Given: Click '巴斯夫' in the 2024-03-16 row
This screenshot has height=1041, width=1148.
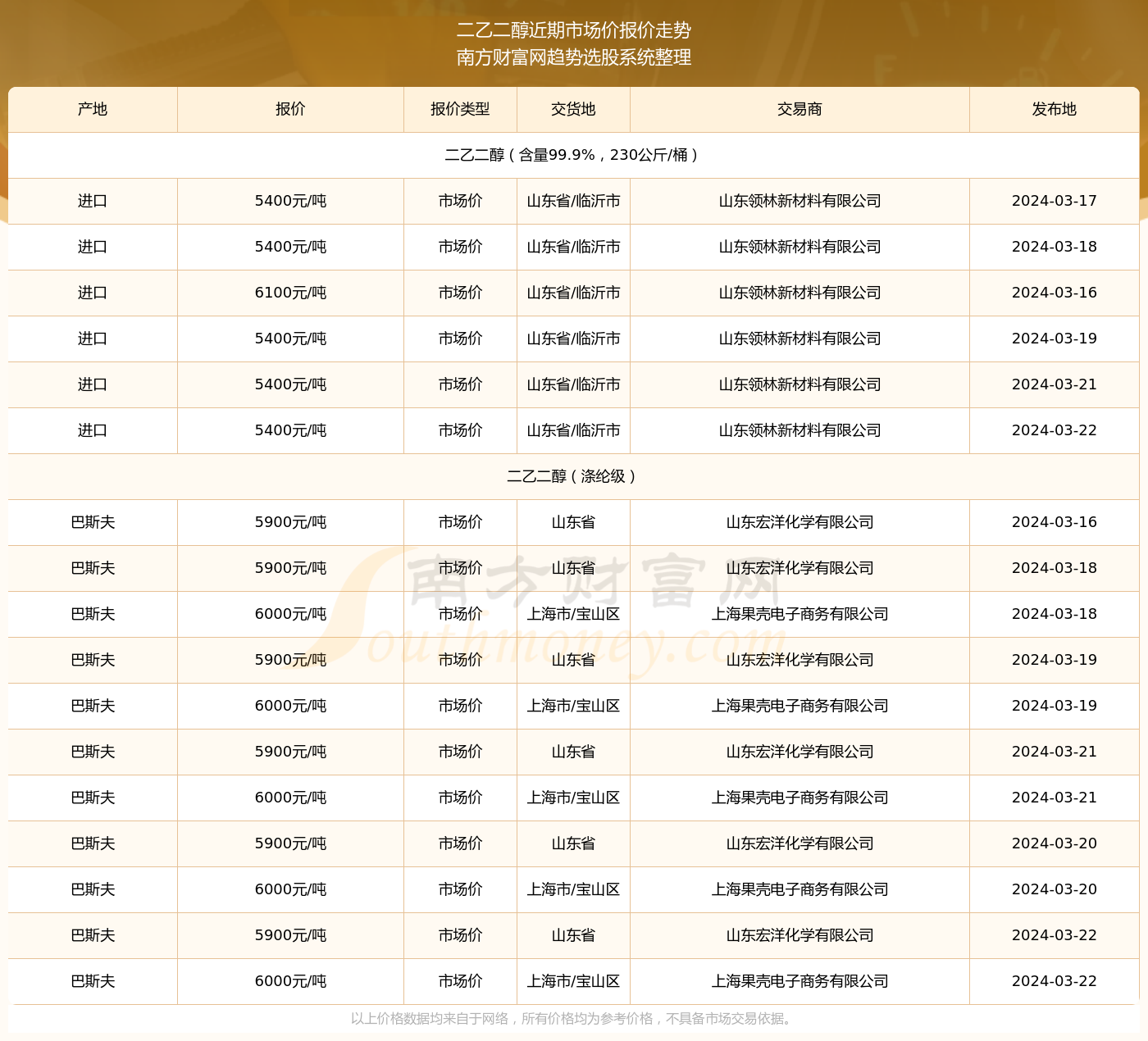Looking at the screenshot, I should click(93, 522).
